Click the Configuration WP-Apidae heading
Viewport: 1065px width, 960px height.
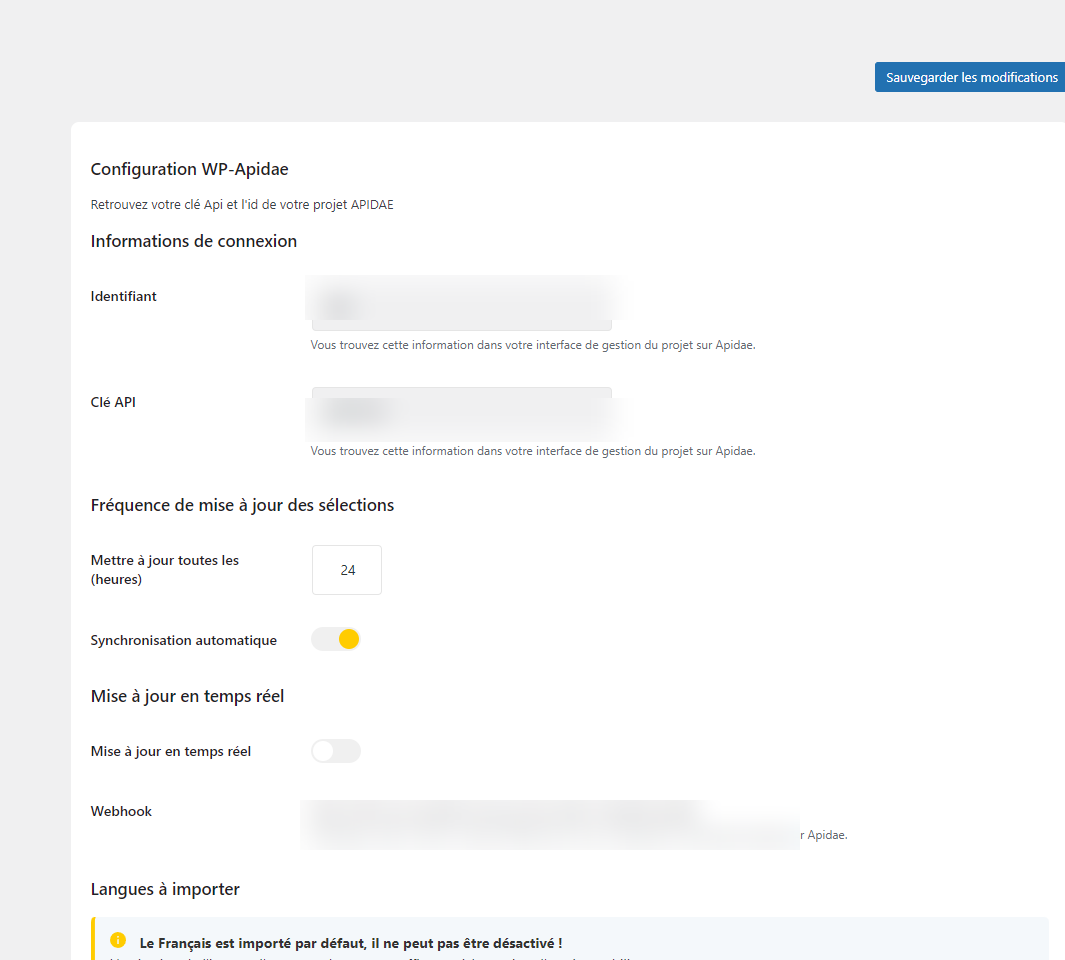click(189, 169)
